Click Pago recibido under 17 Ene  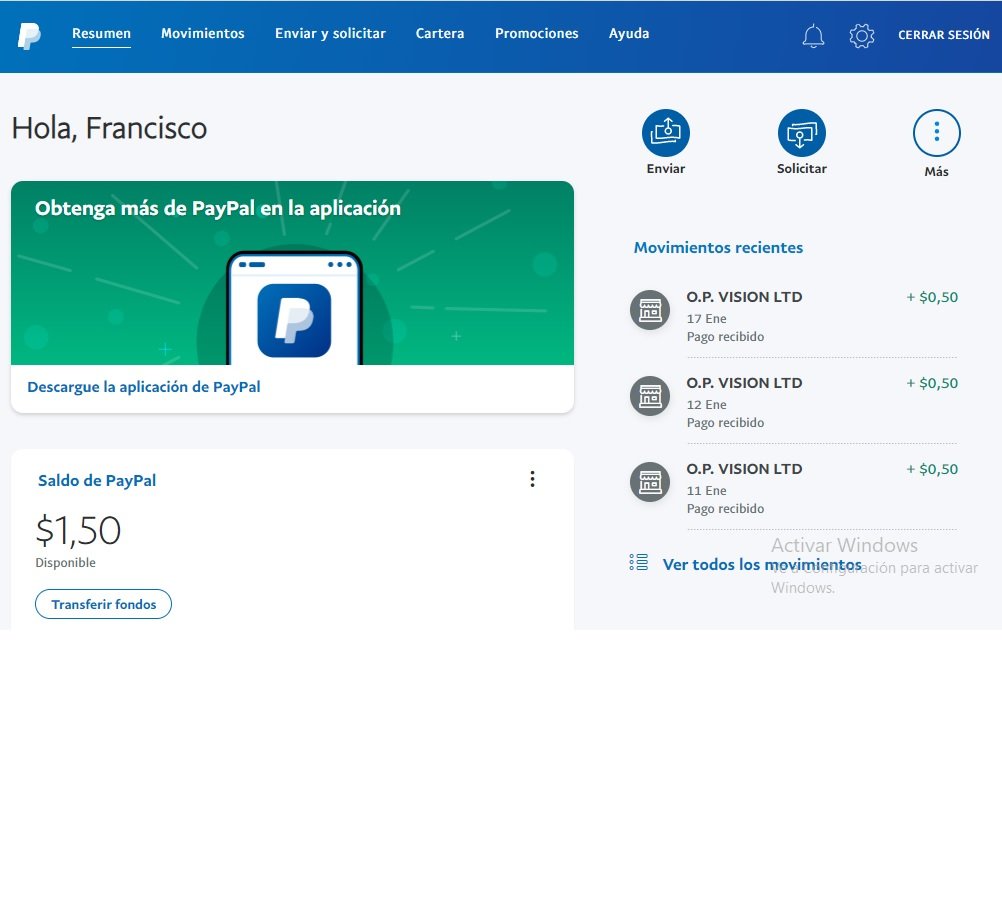725,337
